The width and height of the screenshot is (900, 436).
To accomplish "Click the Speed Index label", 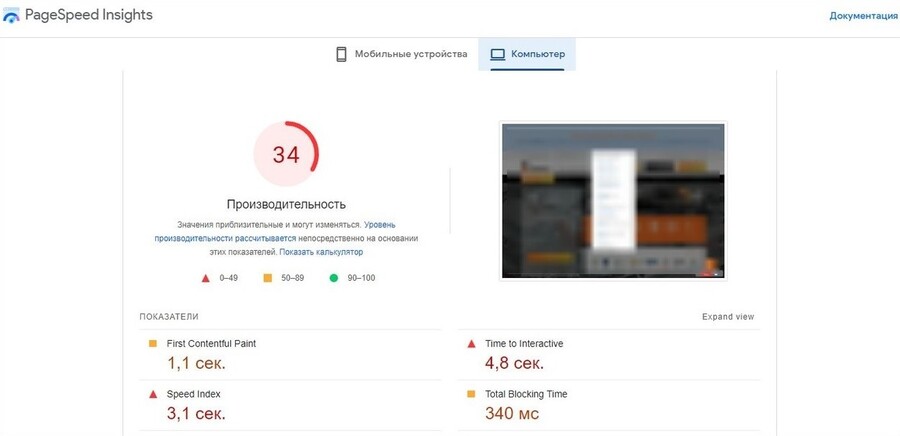I will pyautogui.click(x=193, y=394).
